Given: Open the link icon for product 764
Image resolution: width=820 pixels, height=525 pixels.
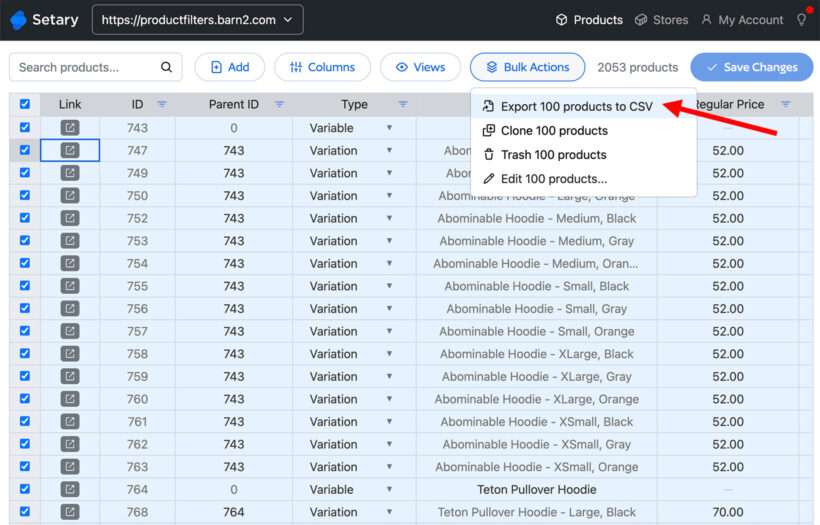Looking at the screenshot, I should coord(70,489).
